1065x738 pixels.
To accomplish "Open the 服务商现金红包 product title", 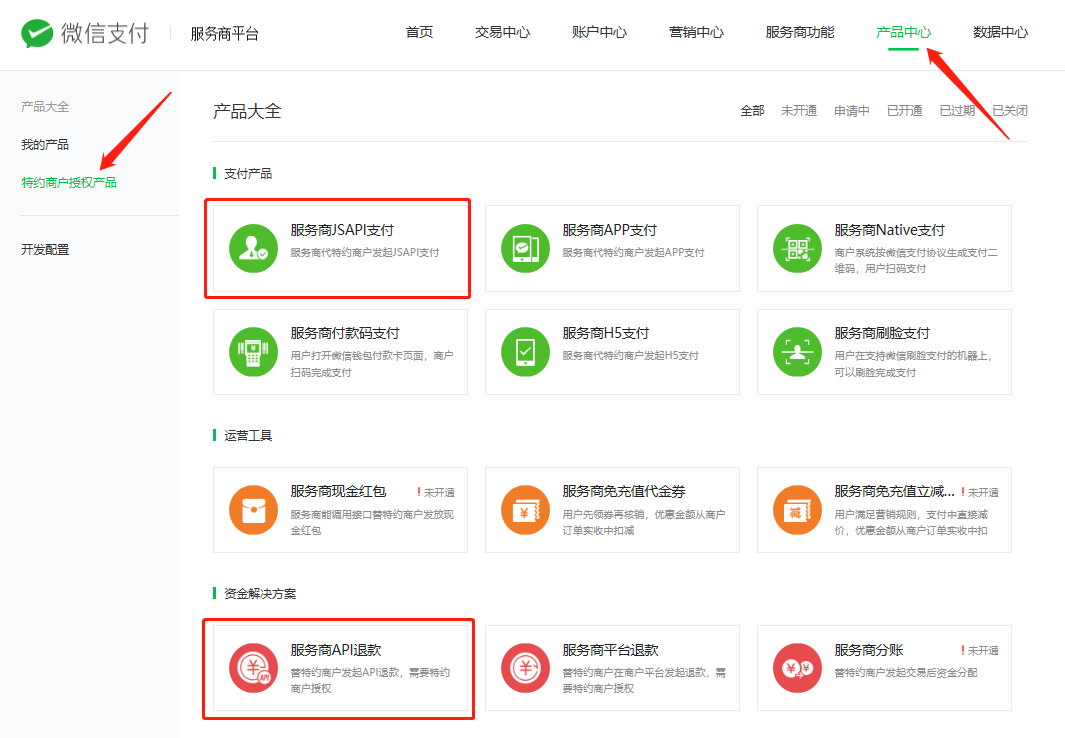I will tap(338, 491).
